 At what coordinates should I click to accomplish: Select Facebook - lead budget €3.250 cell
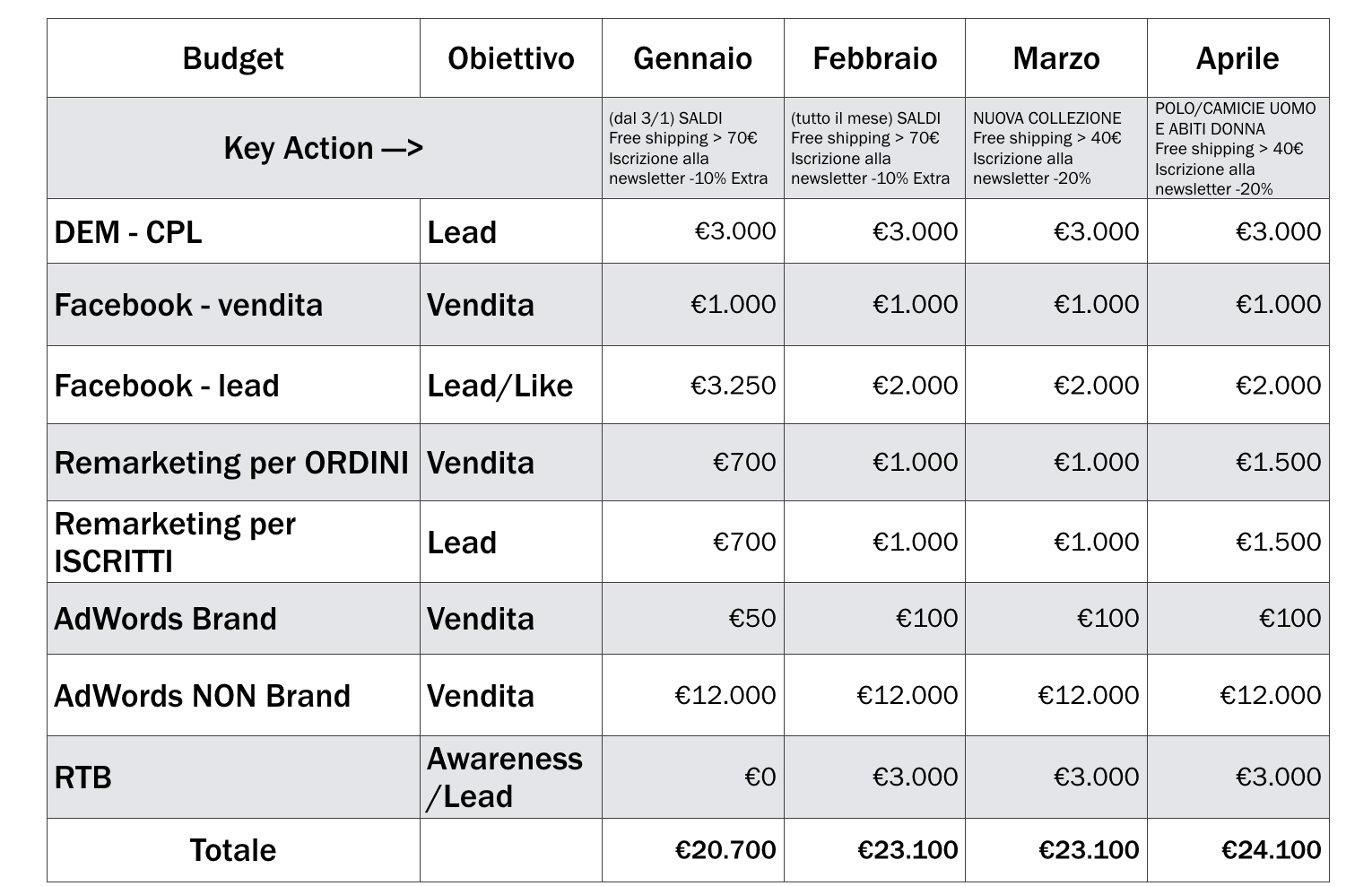pos(733,386)
